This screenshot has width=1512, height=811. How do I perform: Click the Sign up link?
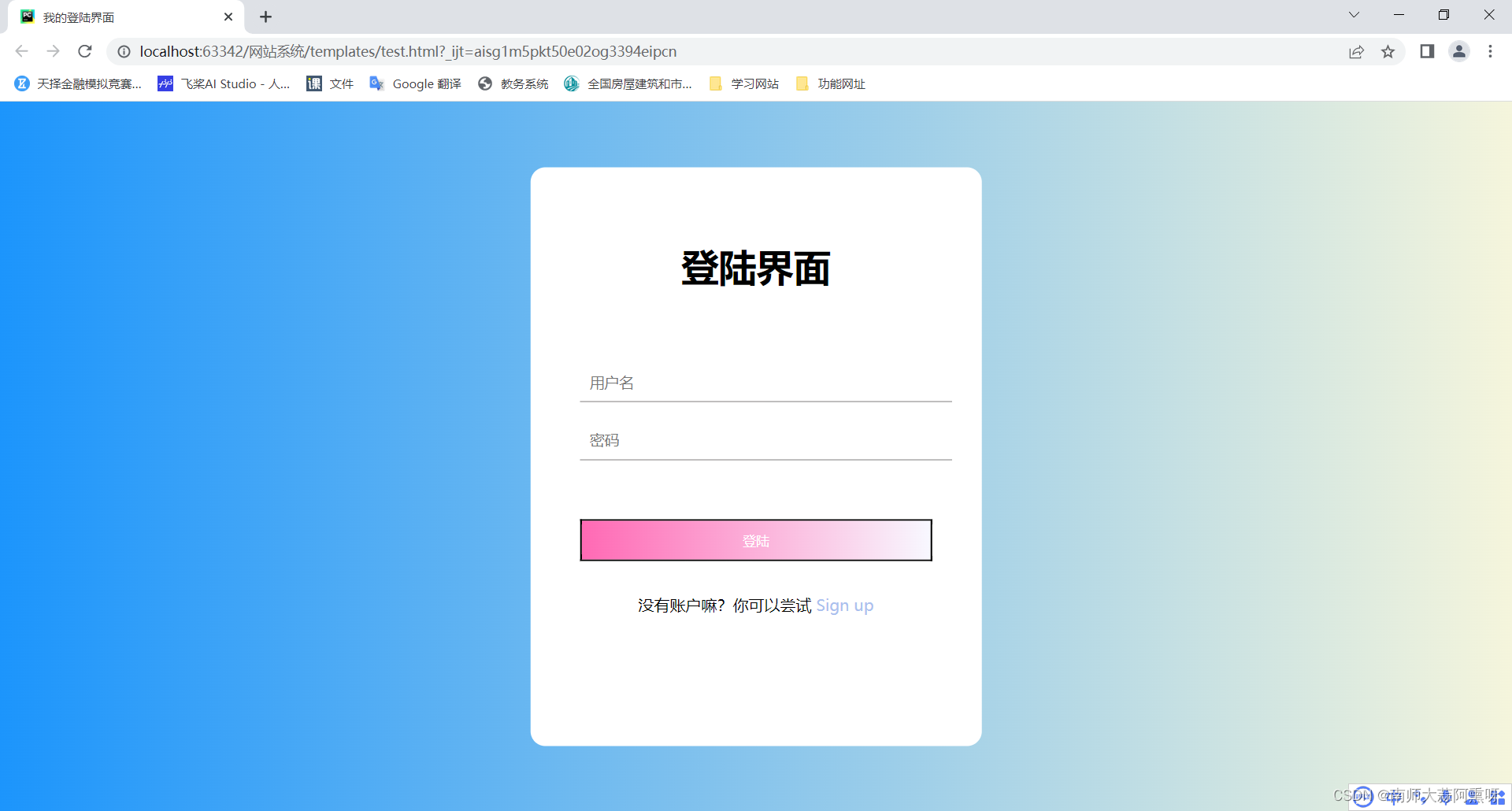point(844,605)
